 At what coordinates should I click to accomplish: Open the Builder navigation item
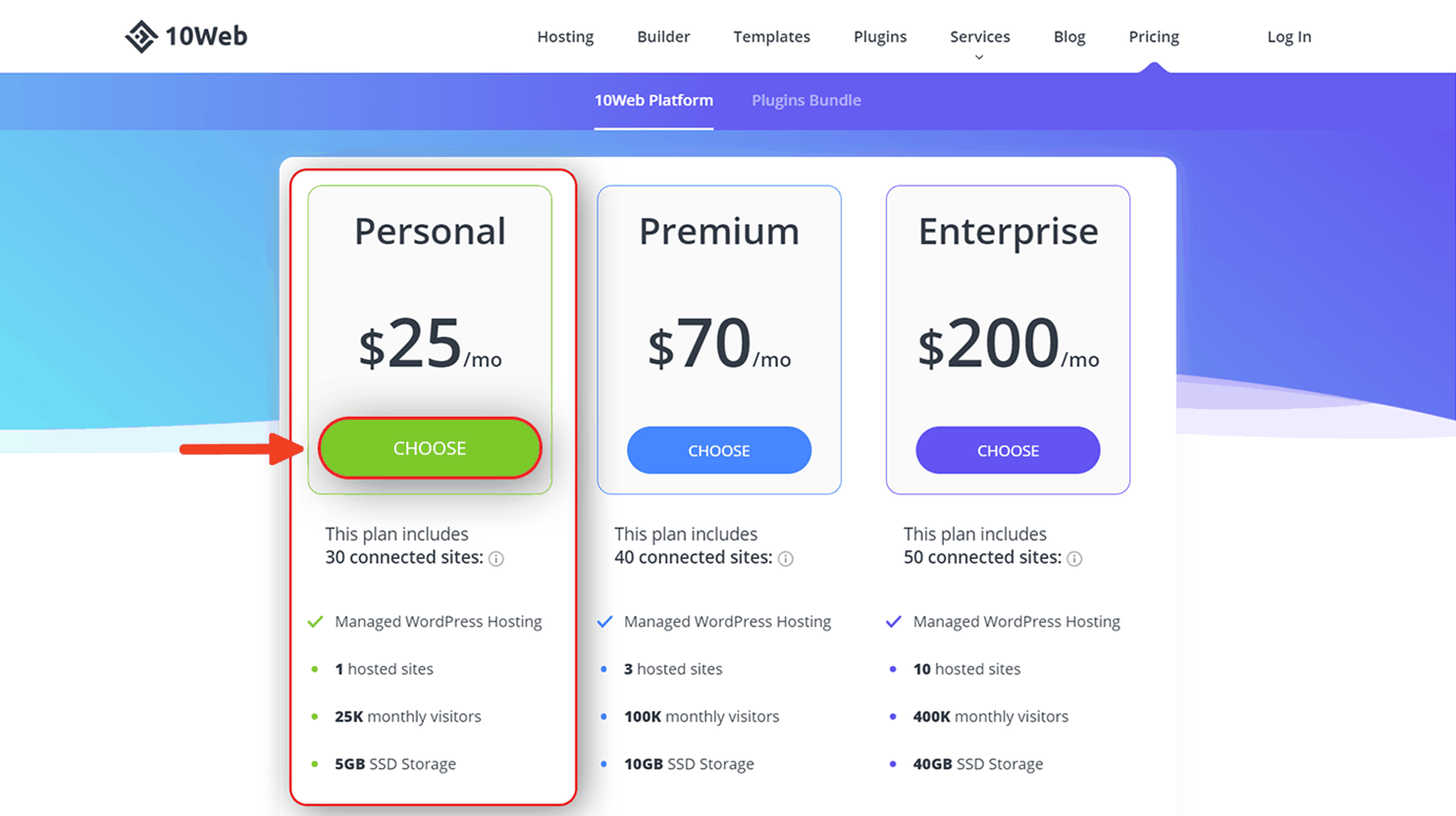[x=663, y=36]
